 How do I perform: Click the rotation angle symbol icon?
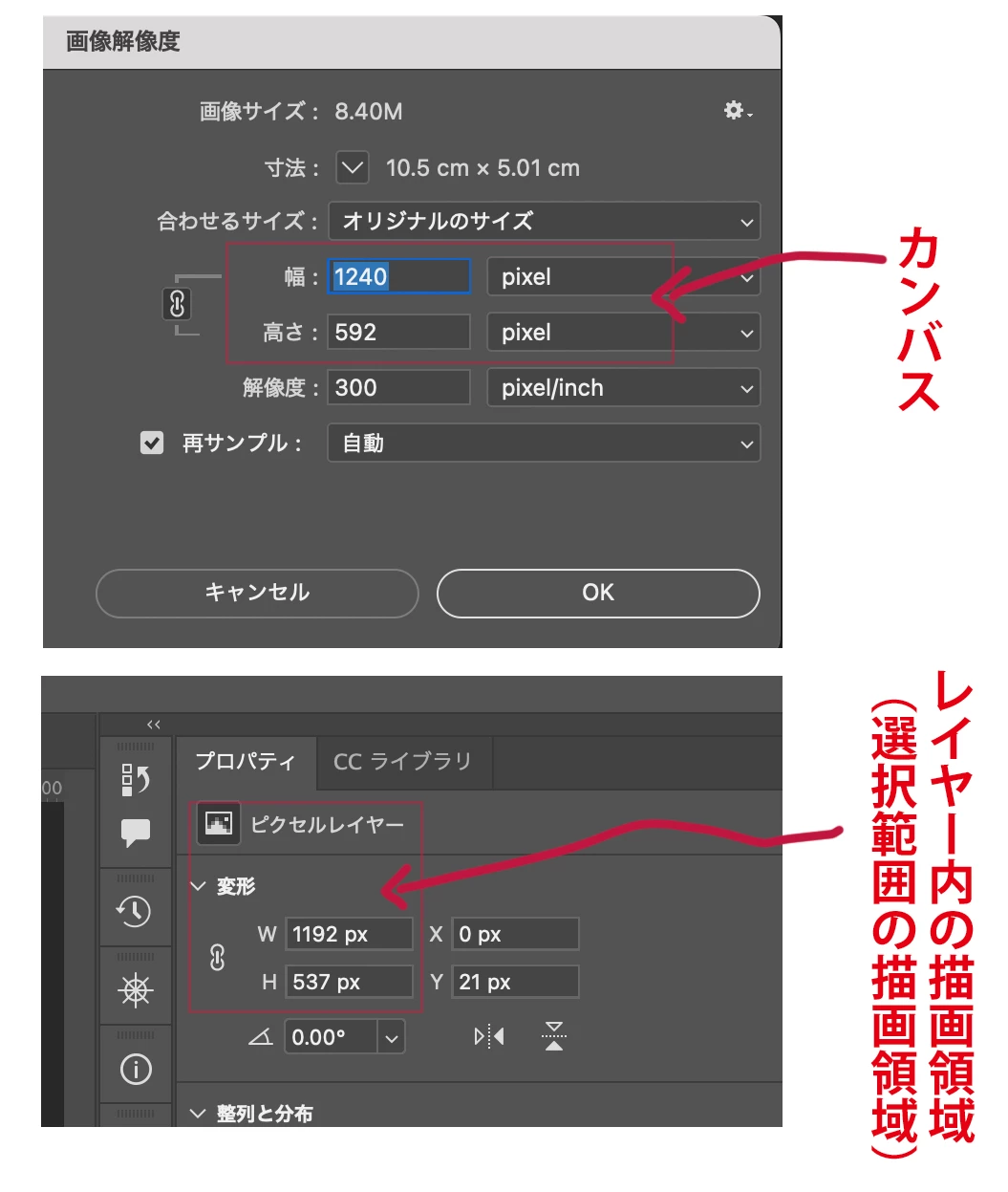pyautogui.click(x=261, y=1037)
